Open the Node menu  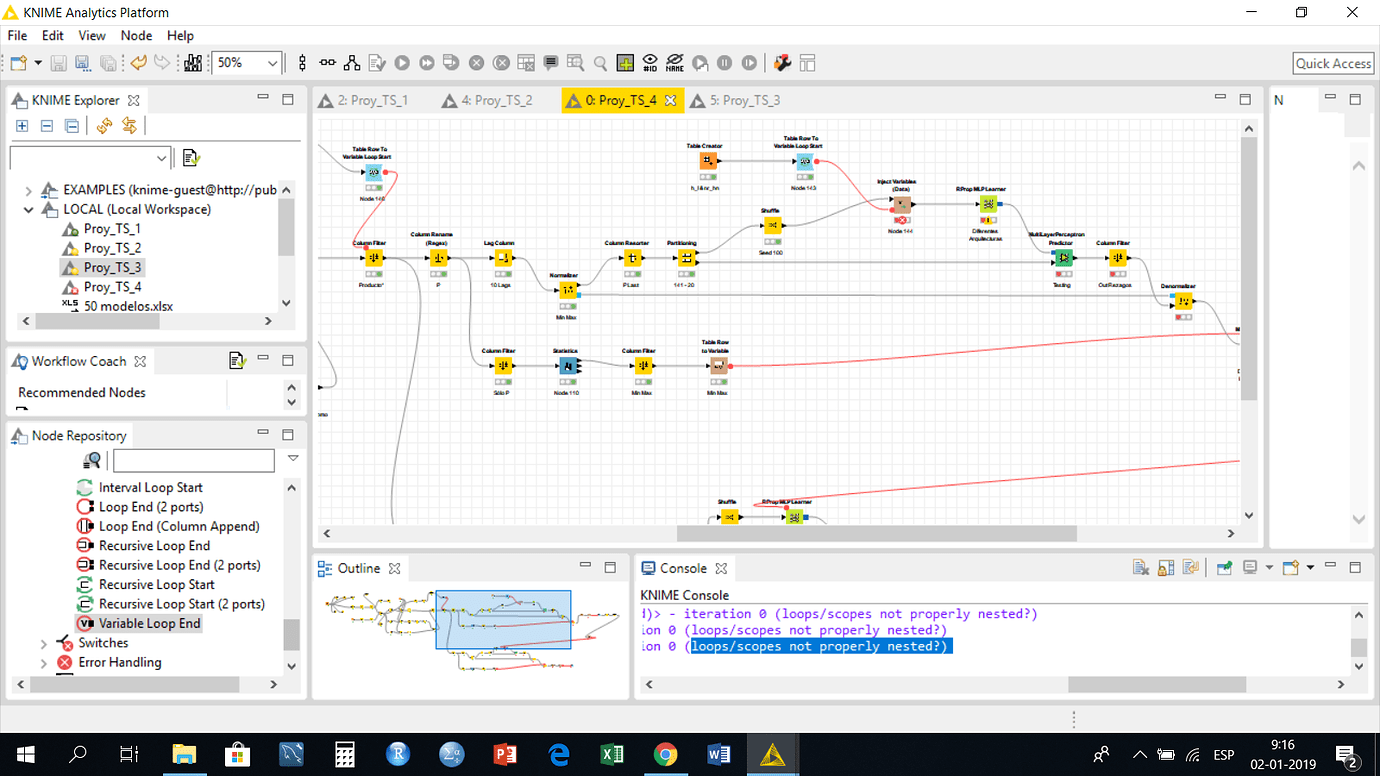coord(136,35)
